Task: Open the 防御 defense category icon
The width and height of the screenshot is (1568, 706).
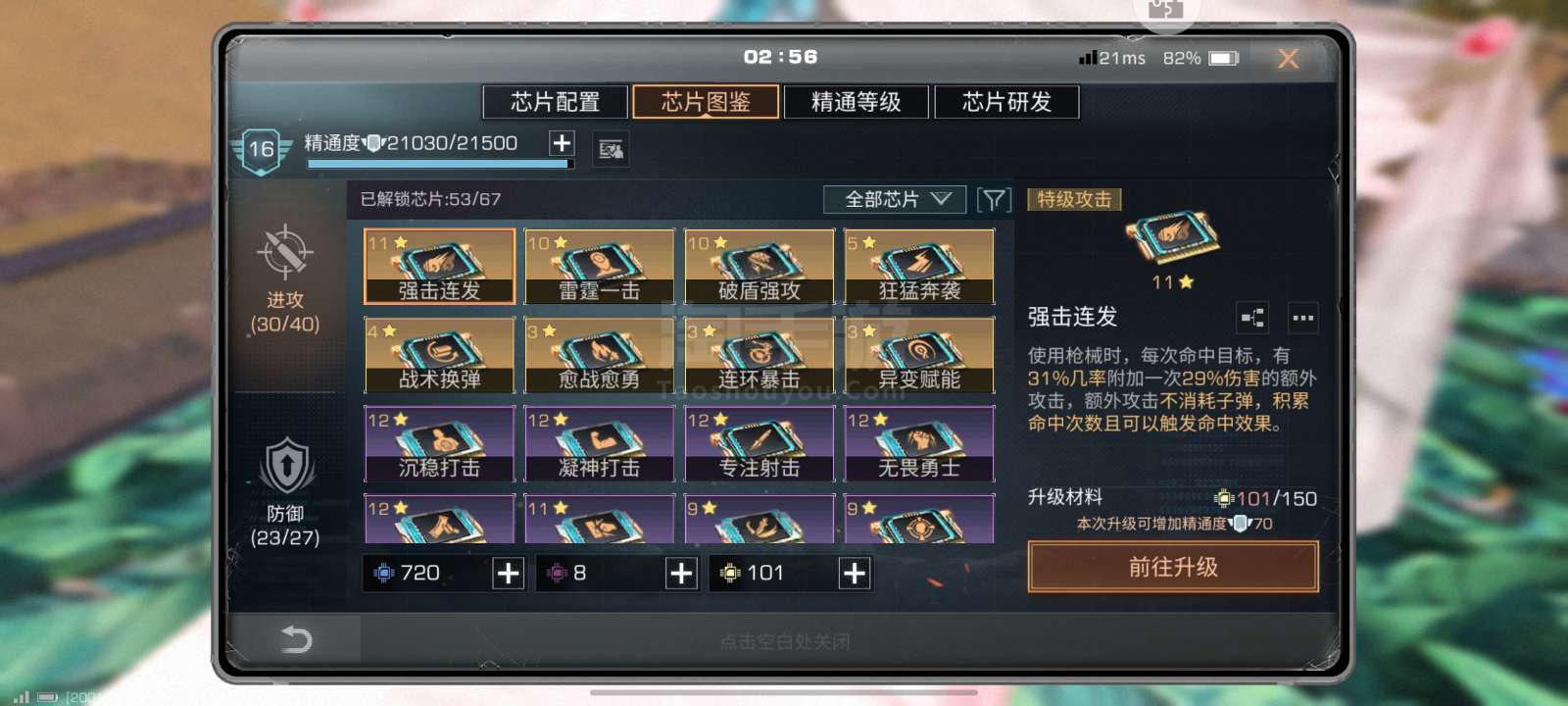Action: coord(285,466)
